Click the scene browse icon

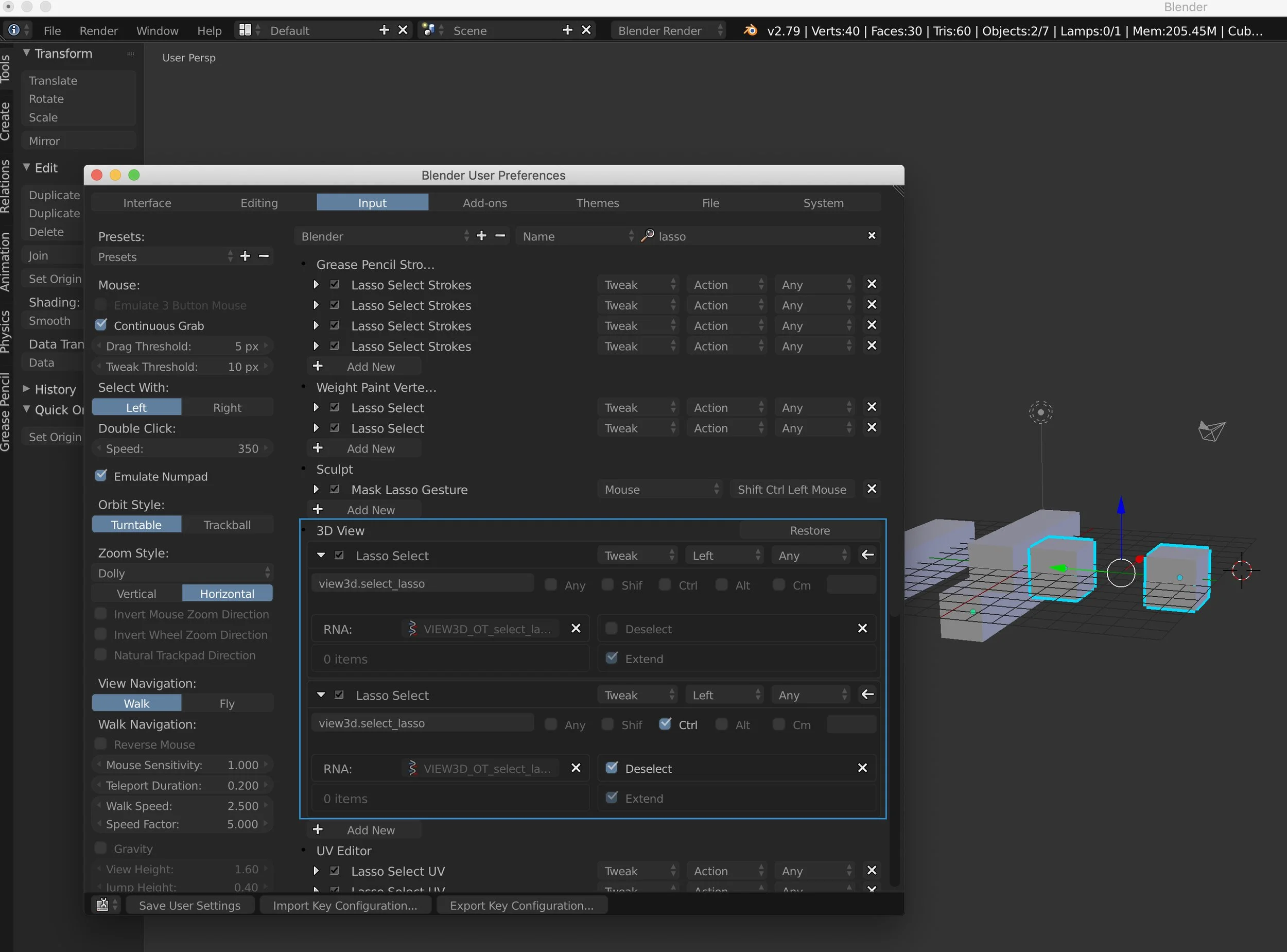pyautogui.click(x=429, y=30)
